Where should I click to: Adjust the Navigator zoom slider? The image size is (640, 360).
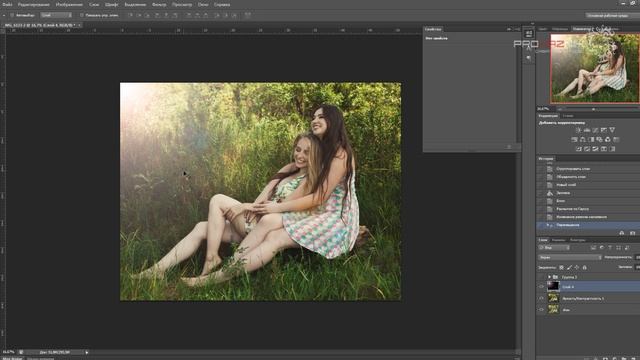[x=593, y=109]
